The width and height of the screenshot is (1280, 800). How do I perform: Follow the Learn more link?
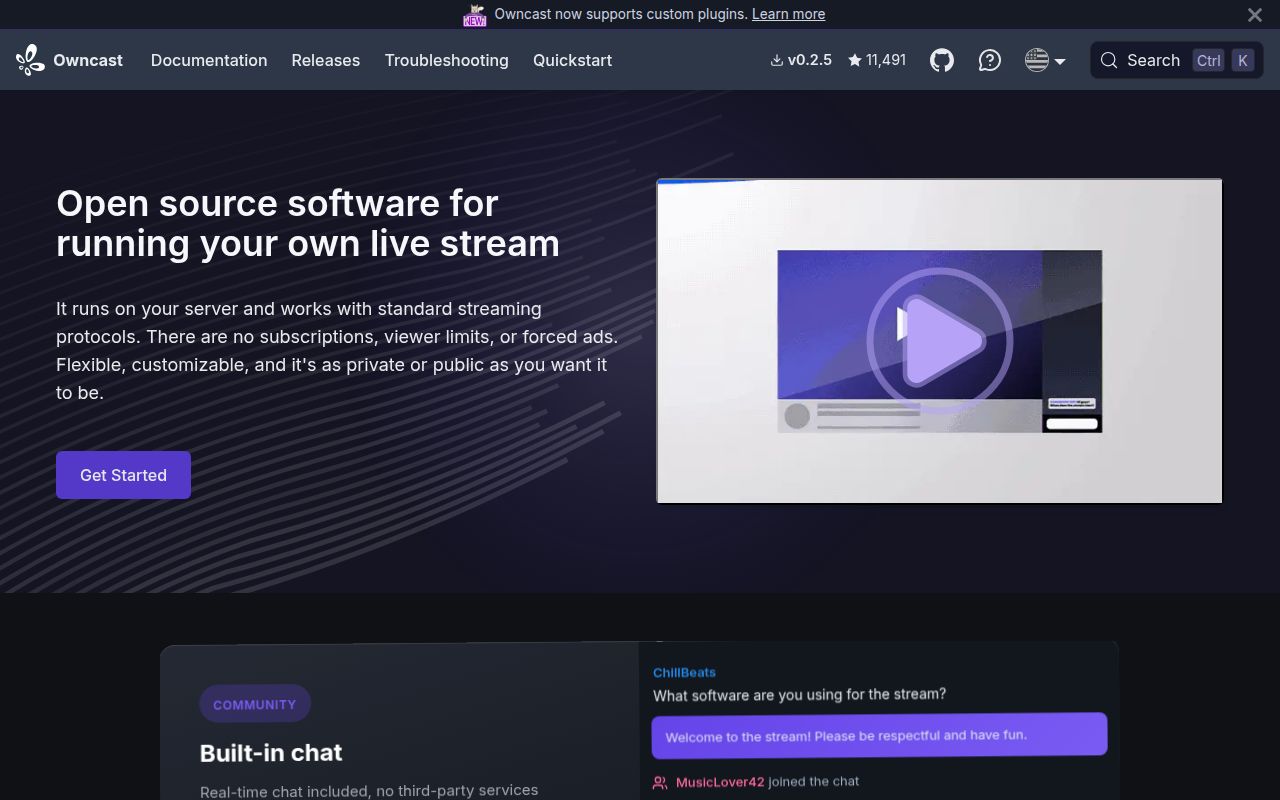tap(788, 14)
